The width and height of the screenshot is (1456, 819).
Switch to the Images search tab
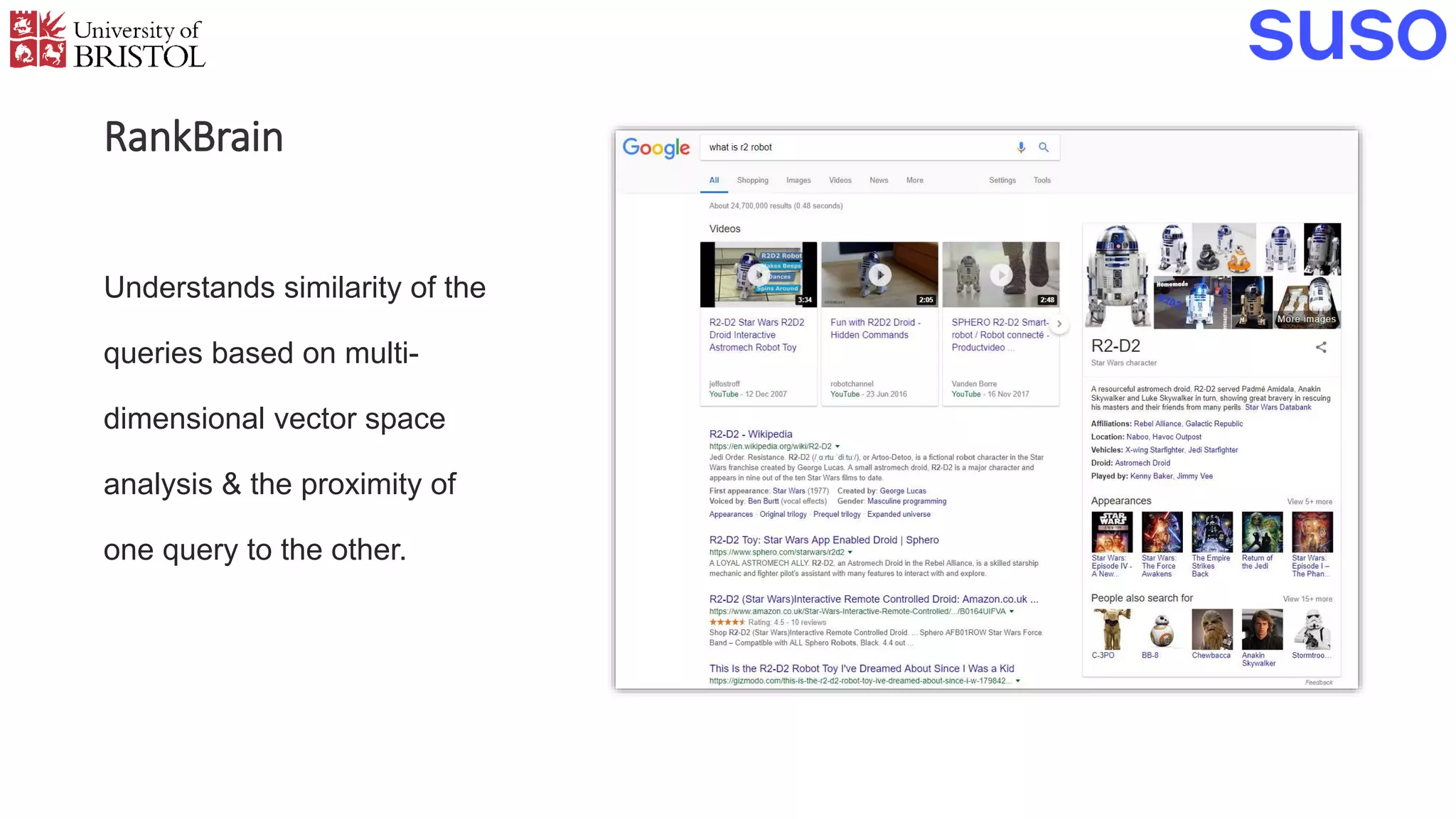pos(798,181)
